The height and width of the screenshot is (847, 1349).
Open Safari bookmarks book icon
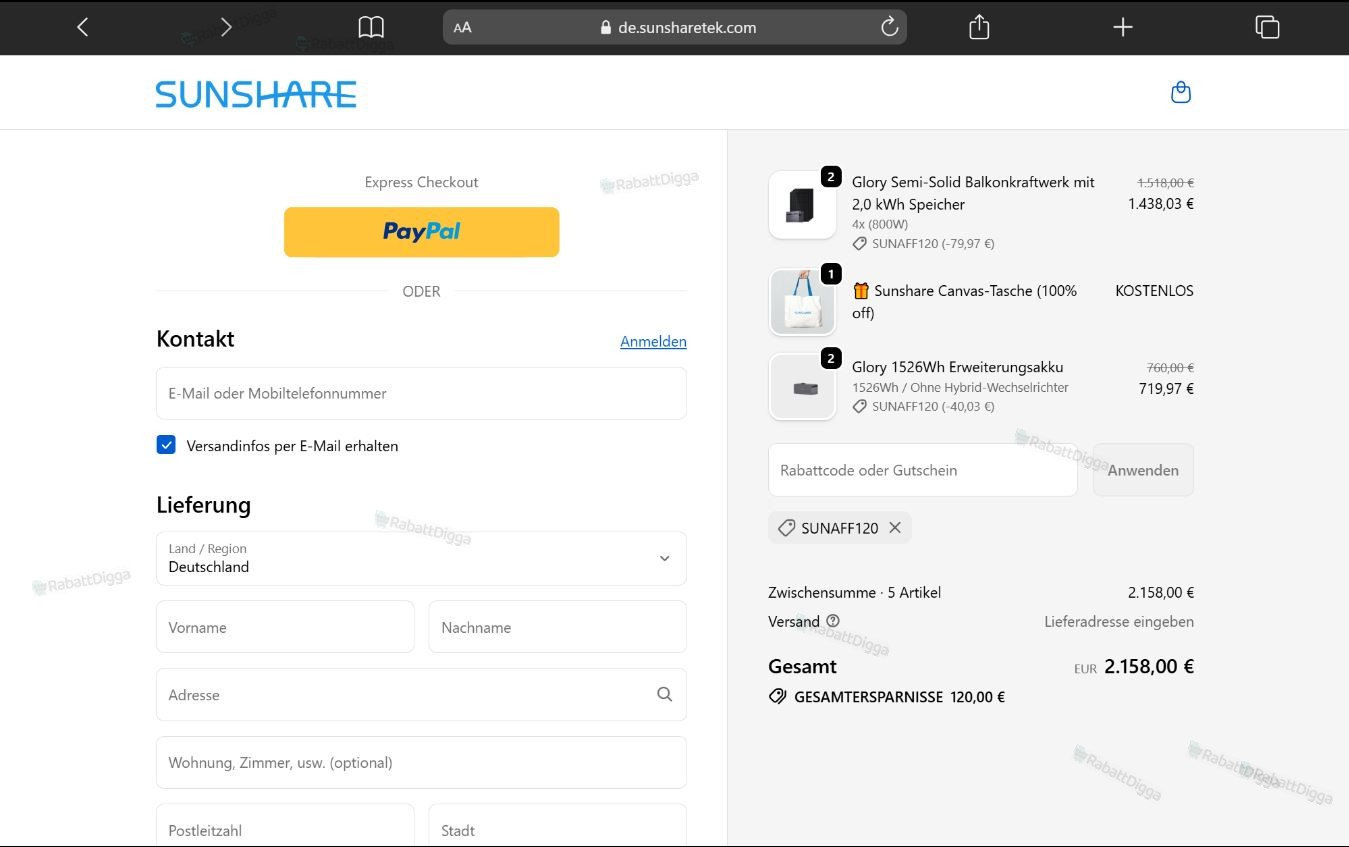(x=371, y=27)
